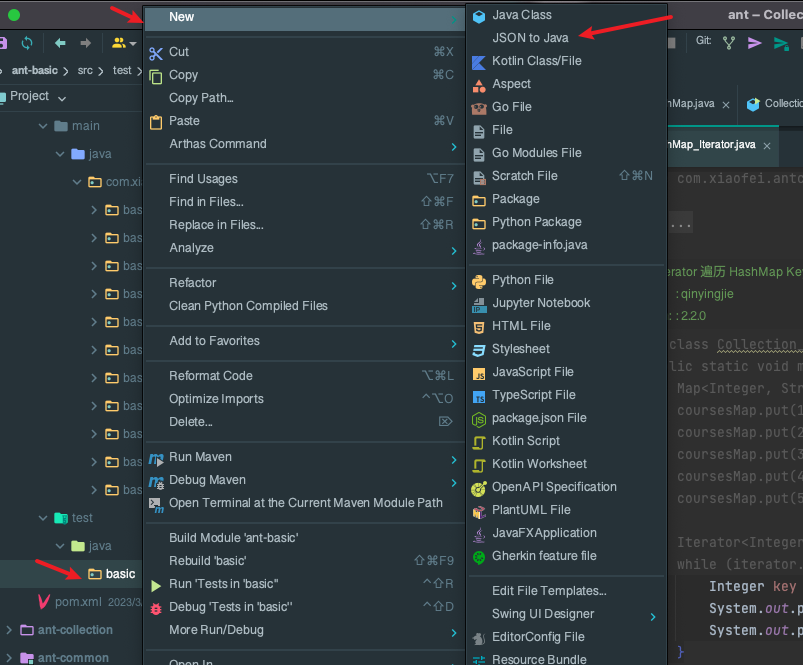Click Rebuild 'basic' menu entry
This screenshot has width=803, height=665.
[208, 561]
